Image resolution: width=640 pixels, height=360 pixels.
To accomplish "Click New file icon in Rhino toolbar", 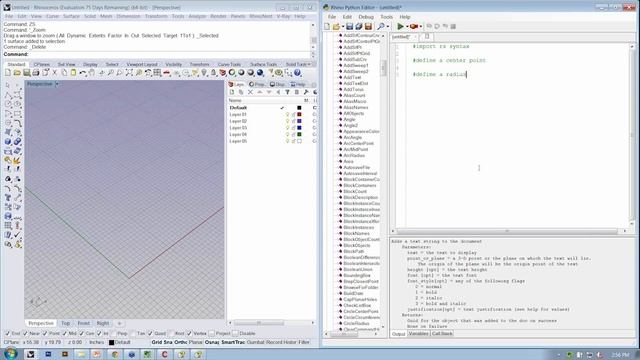I will (8, 73).
